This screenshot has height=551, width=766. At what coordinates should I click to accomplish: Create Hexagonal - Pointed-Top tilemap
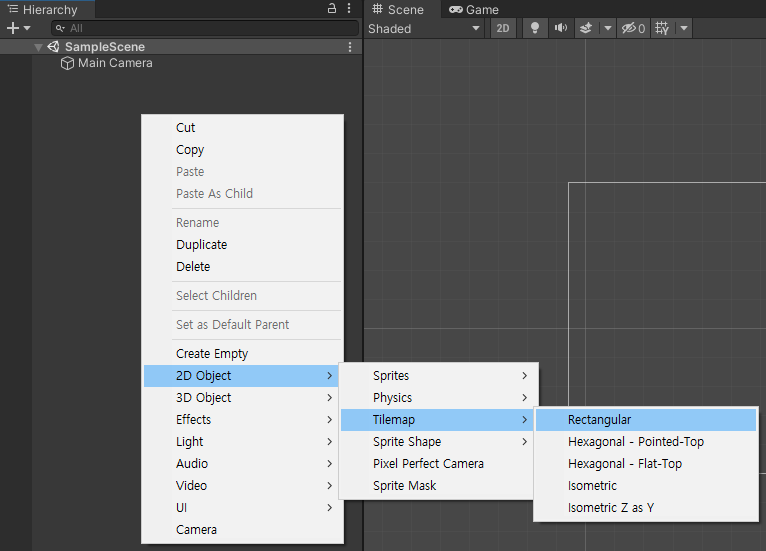pos(646,442)
